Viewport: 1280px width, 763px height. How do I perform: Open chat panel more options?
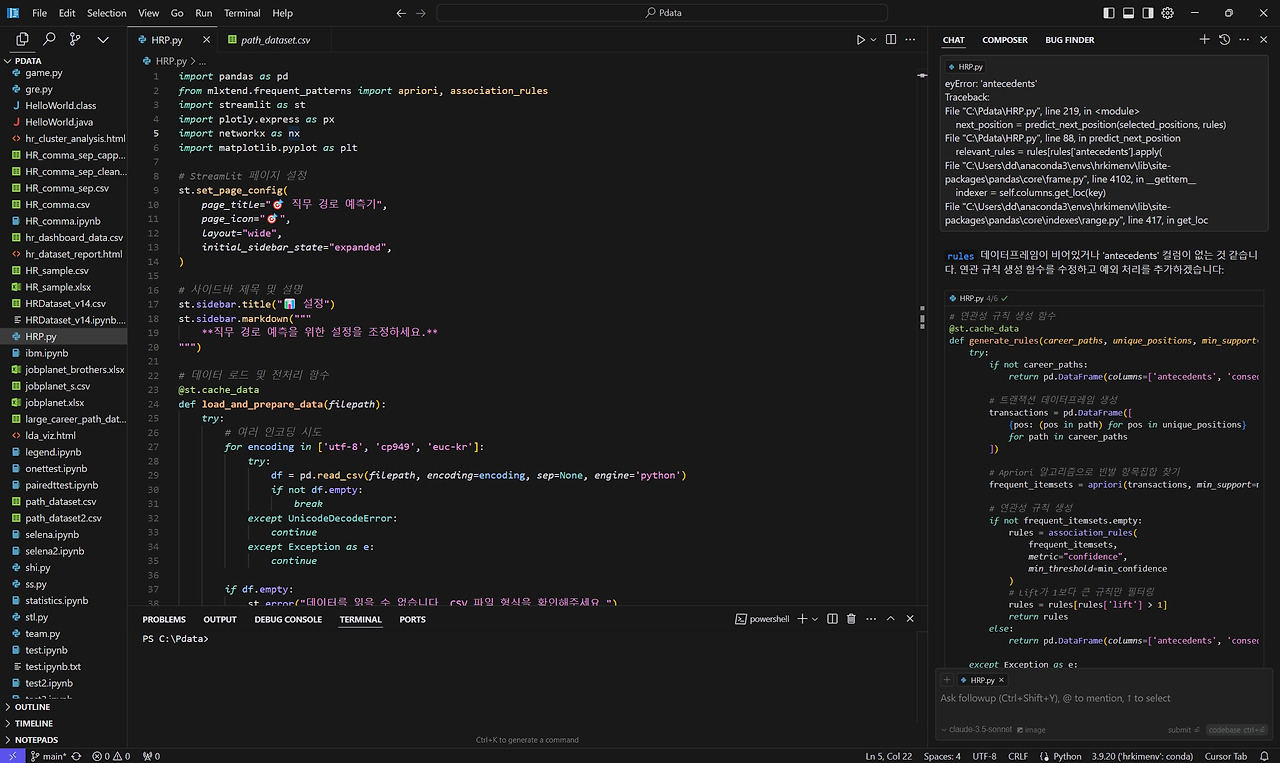pos(1244,39)
